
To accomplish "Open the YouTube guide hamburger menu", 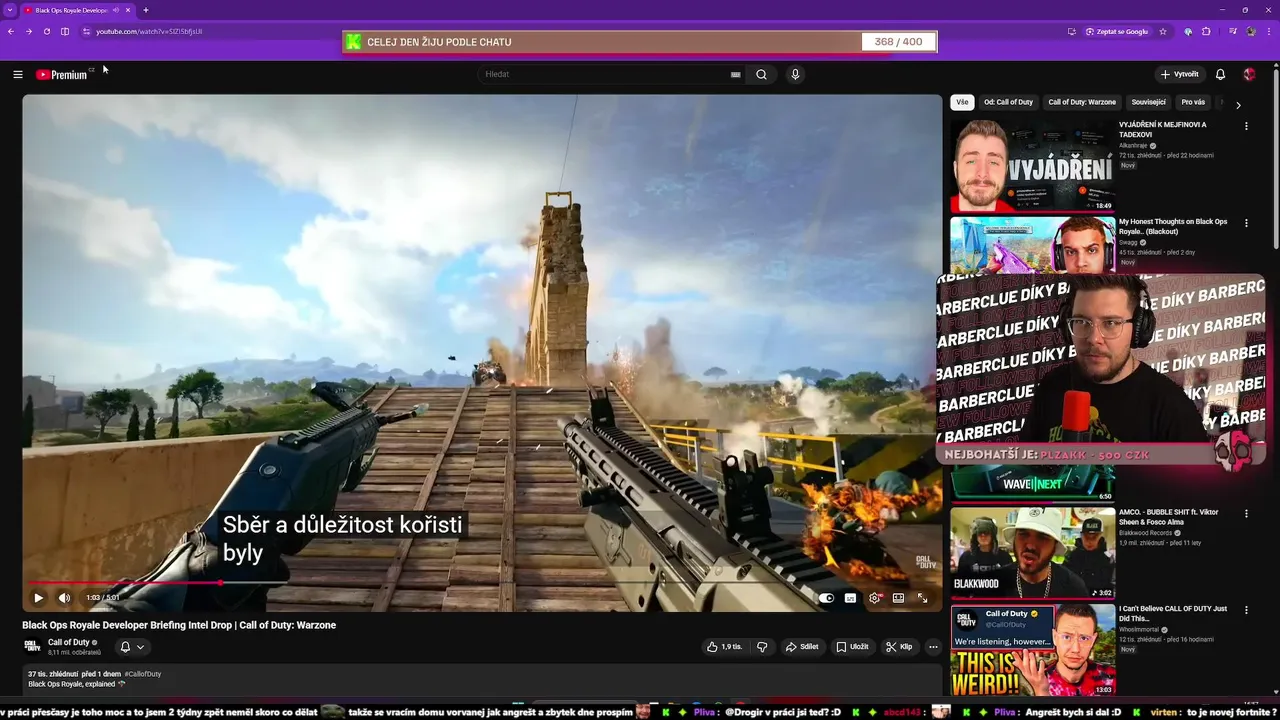I will point(17,74).
